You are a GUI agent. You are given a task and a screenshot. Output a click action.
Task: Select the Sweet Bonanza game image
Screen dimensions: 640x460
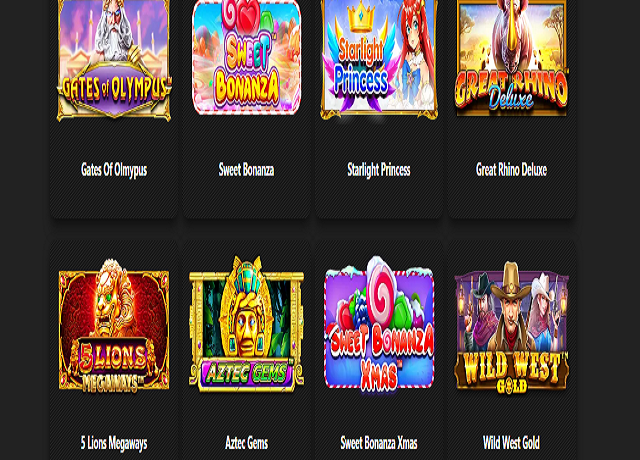click(x=246, y=57)
